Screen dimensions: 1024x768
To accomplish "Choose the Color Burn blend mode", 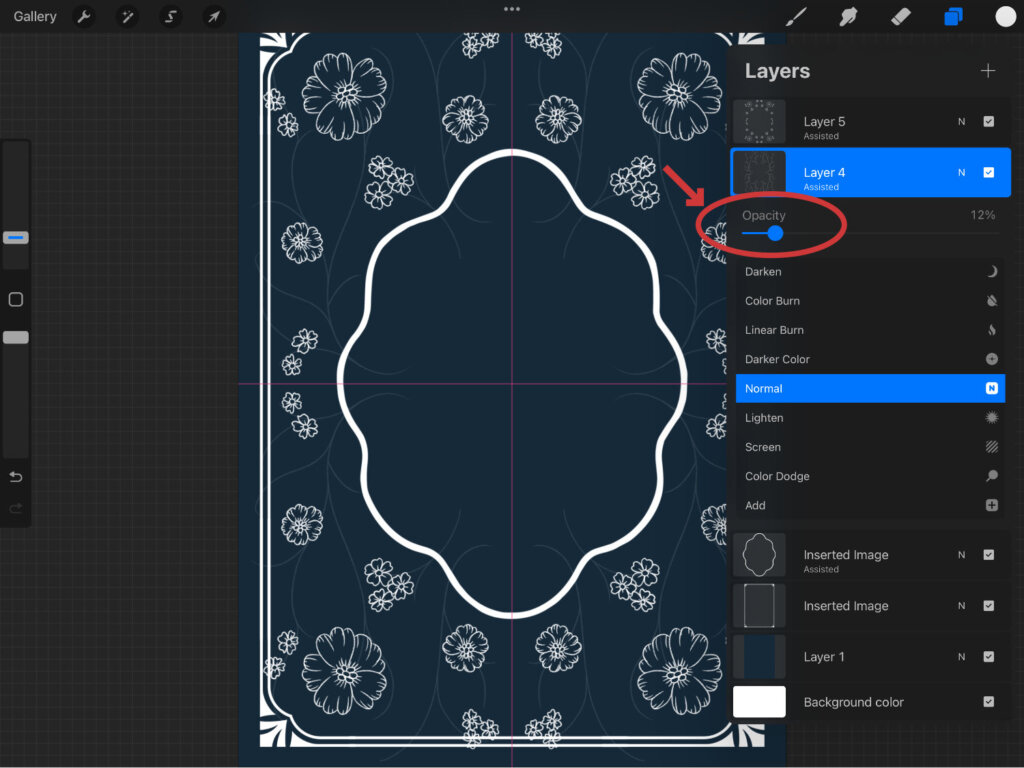I will pos(772,301).
